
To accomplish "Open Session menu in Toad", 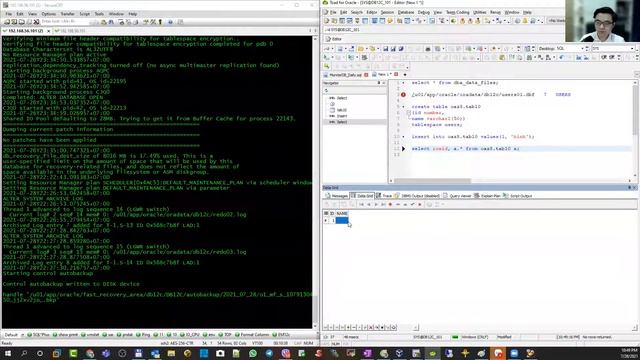I will click(x=387, y=13).
